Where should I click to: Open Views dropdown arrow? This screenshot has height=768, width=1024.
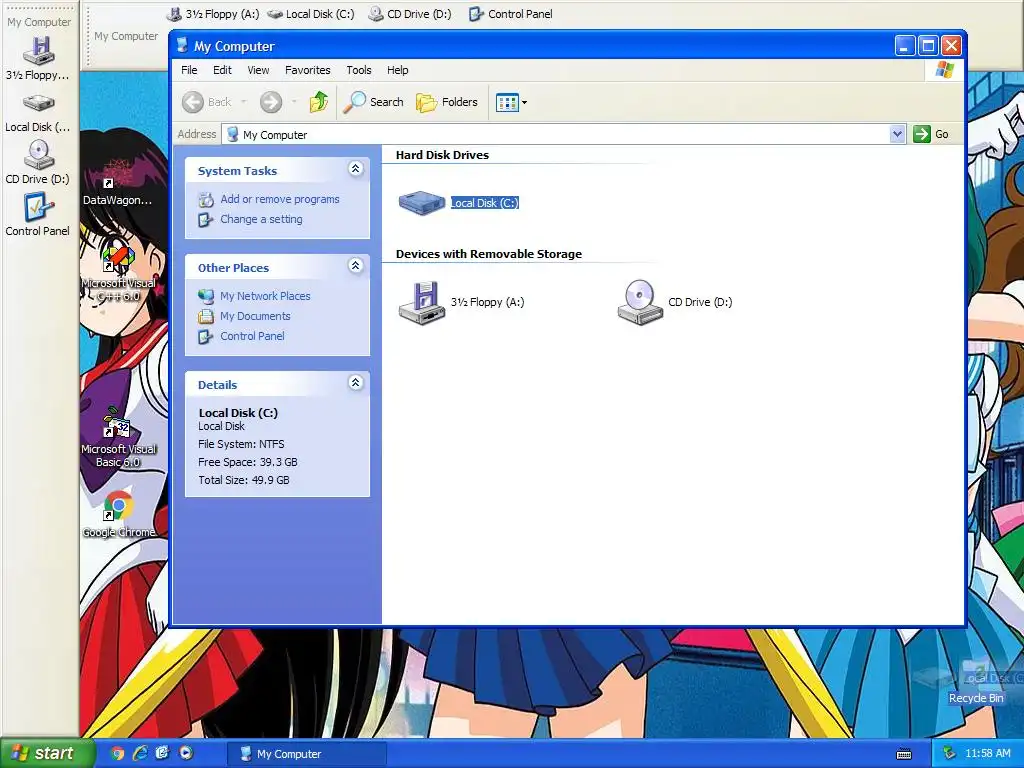(524, 103)
